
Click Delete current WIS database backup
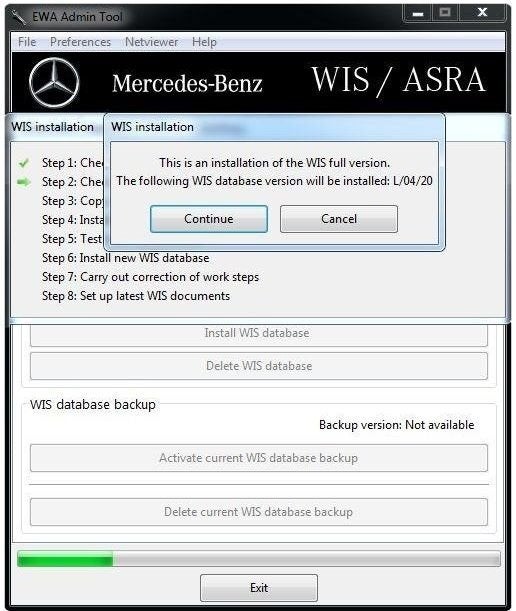coord(258,512)
